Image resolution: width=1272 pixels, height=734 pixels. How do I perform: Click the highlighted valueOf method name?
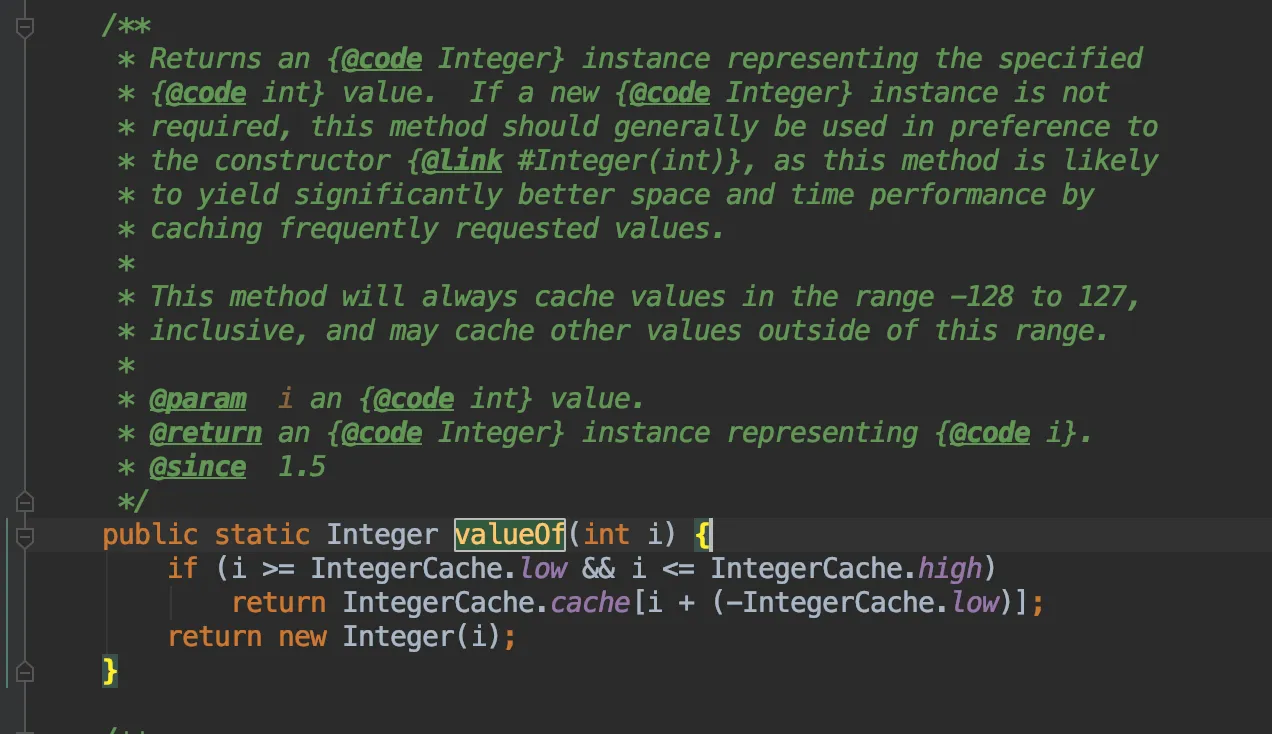(x=510, y=535)
